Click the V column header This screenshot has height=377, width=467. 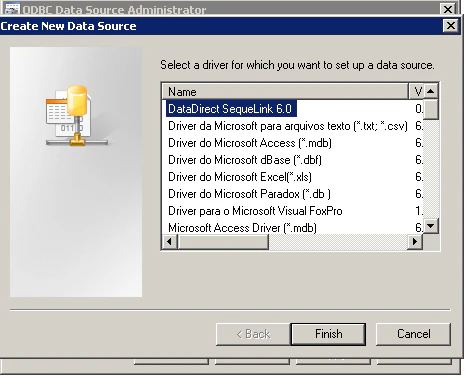[x=416, y=91]
